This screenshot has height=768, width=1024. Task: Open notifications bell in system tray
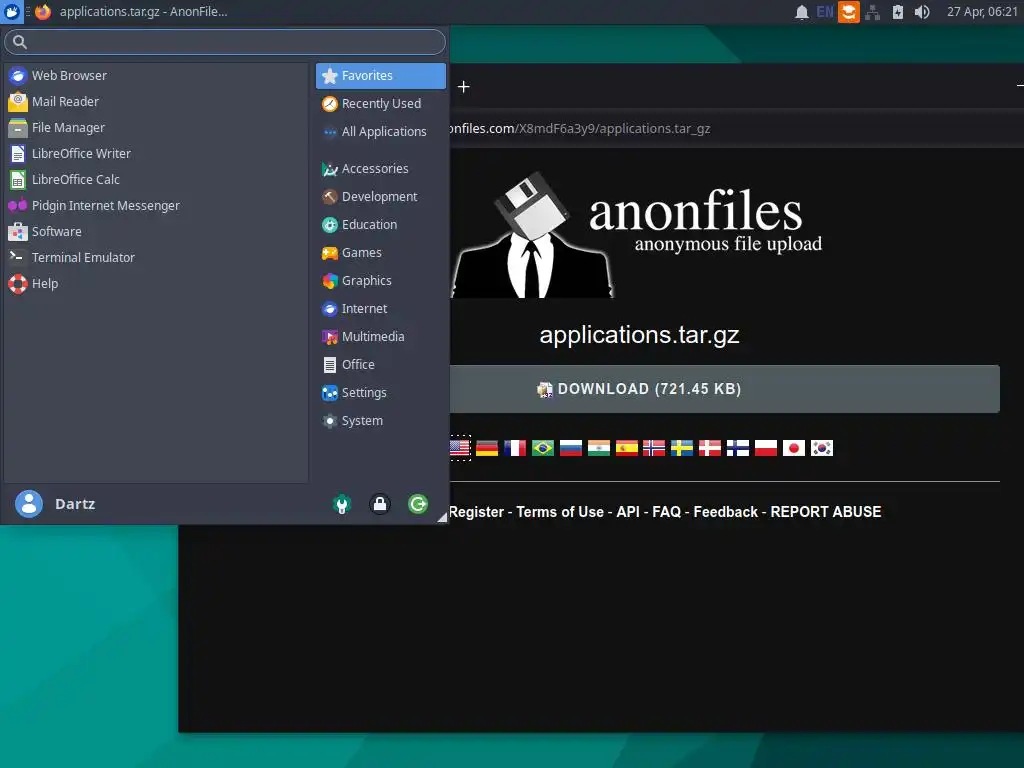click(x=801, y=12)
